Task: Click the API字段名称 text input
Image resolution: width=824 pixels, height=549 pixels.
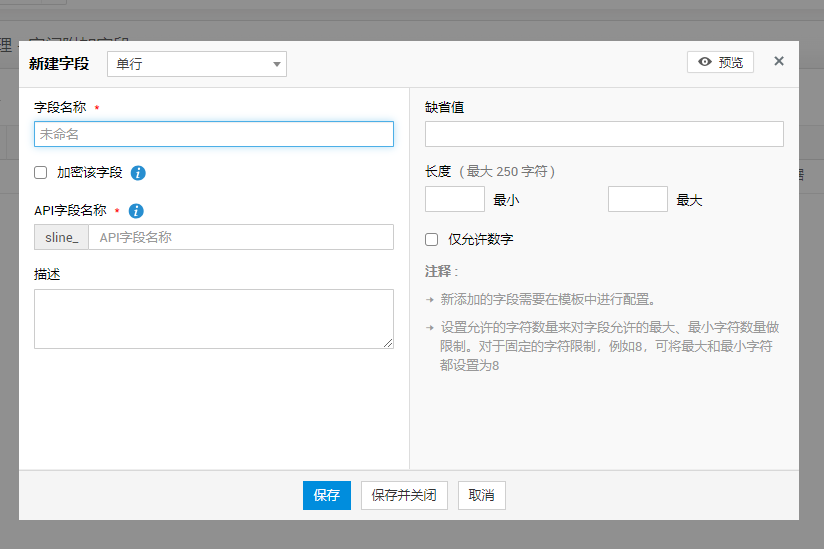Action: click(240, 237)
